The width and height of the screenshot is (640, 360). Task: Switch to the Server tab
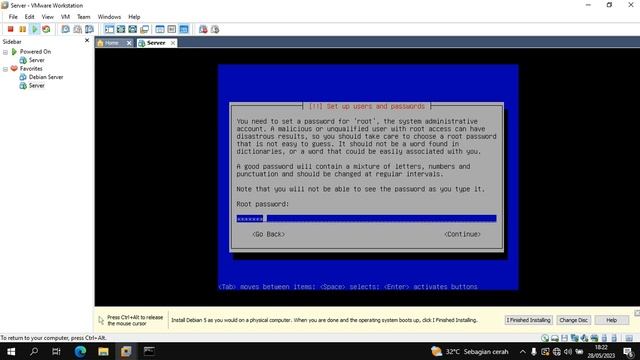pos(156,43)
